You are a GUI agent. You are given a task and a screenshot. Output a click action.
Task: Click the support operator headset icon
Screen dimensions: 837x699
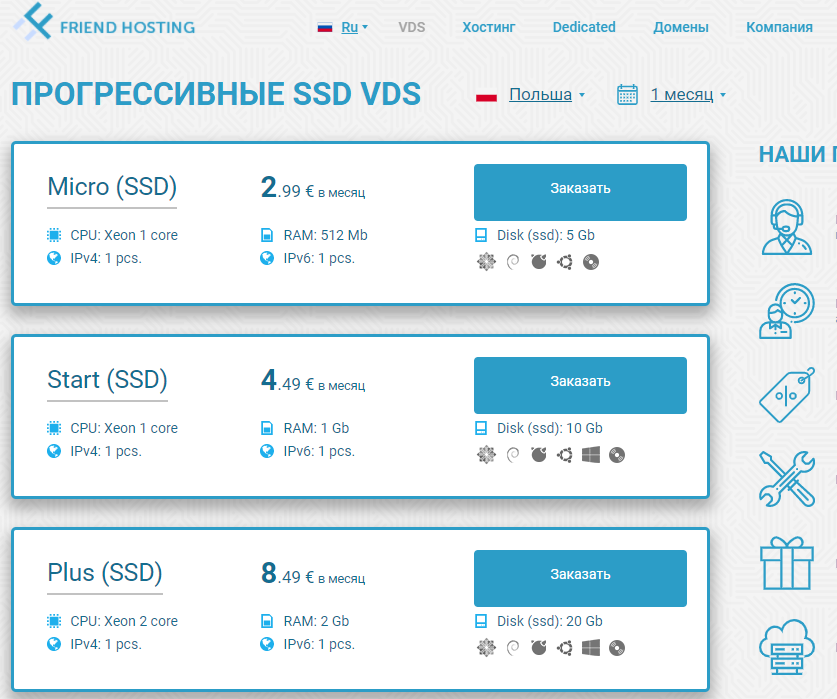click(787, 227)
